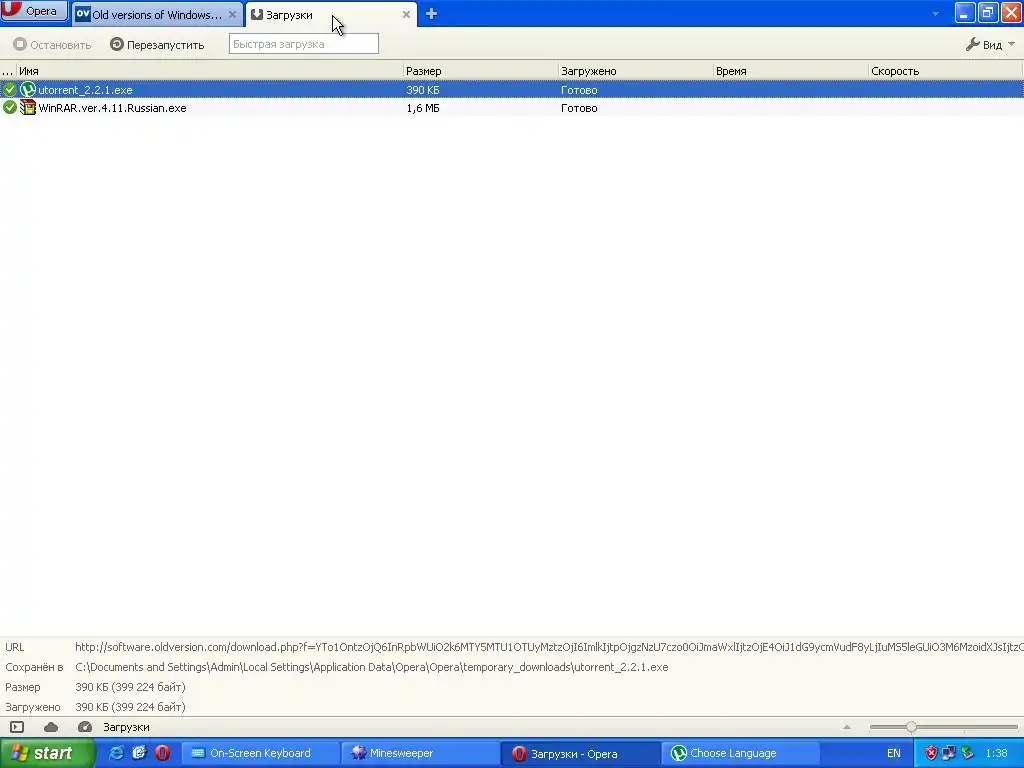This screenshot has height=768, width=1024.
Task: Switch to On-Screen Keyboard taskbar button
Action: click(260, 753)
